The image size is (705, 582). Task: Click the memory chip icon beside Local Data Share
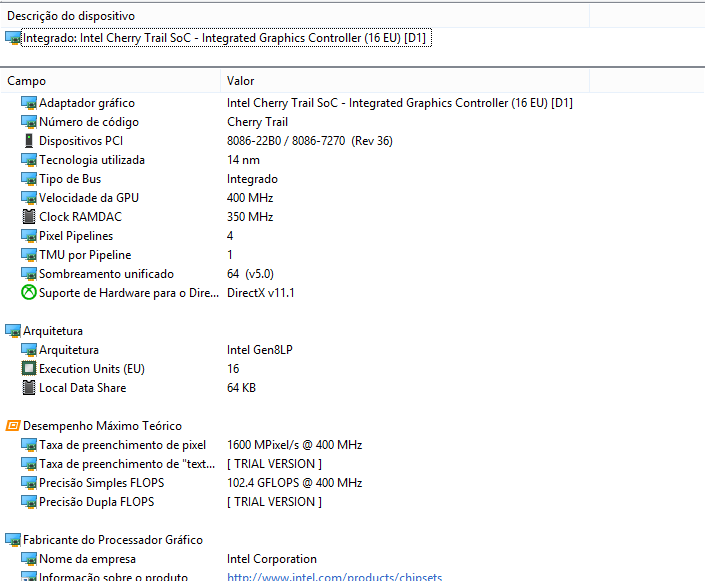tap(29, 388)
